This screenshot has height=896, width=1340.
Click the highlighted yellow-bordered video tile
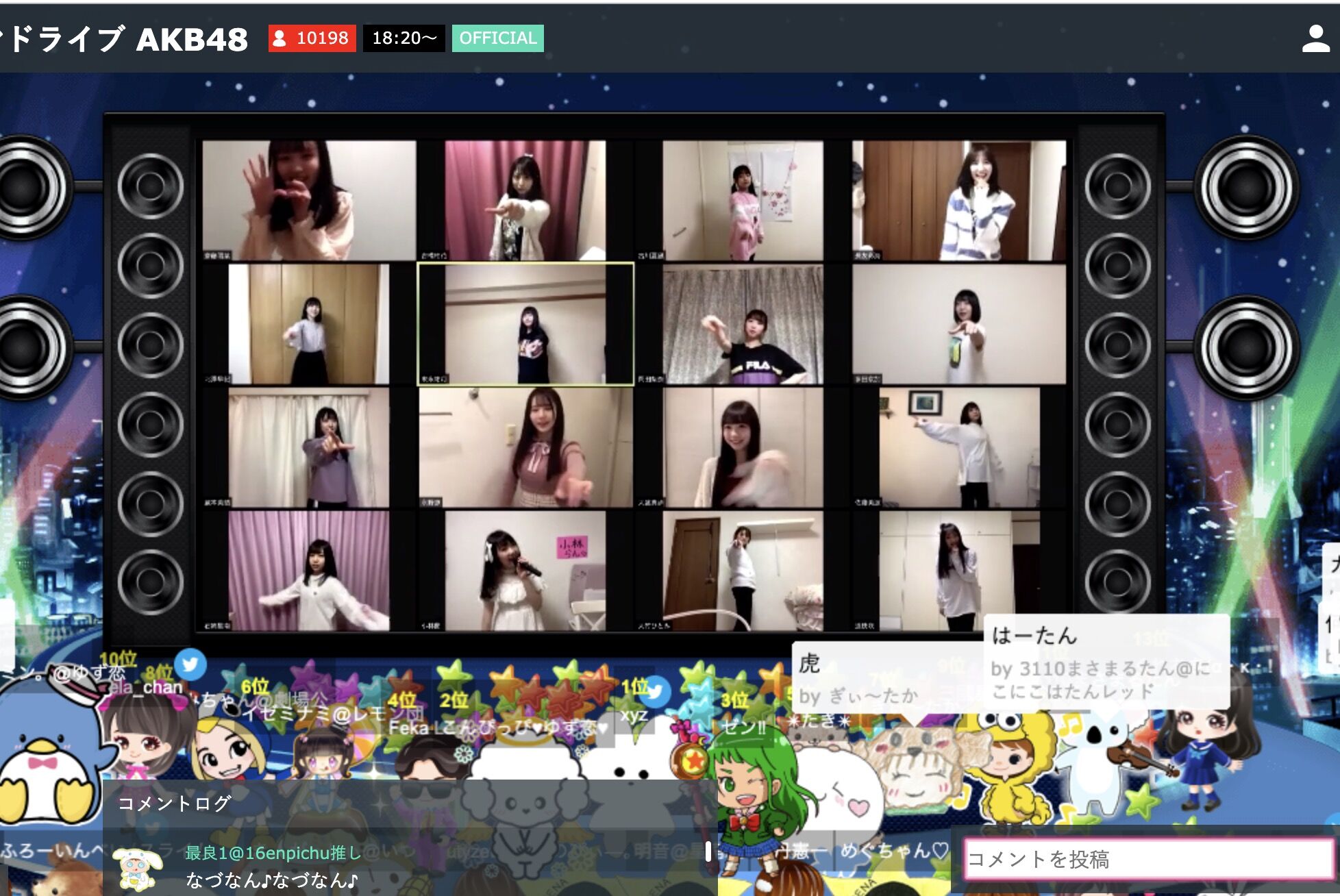(525, 324)
